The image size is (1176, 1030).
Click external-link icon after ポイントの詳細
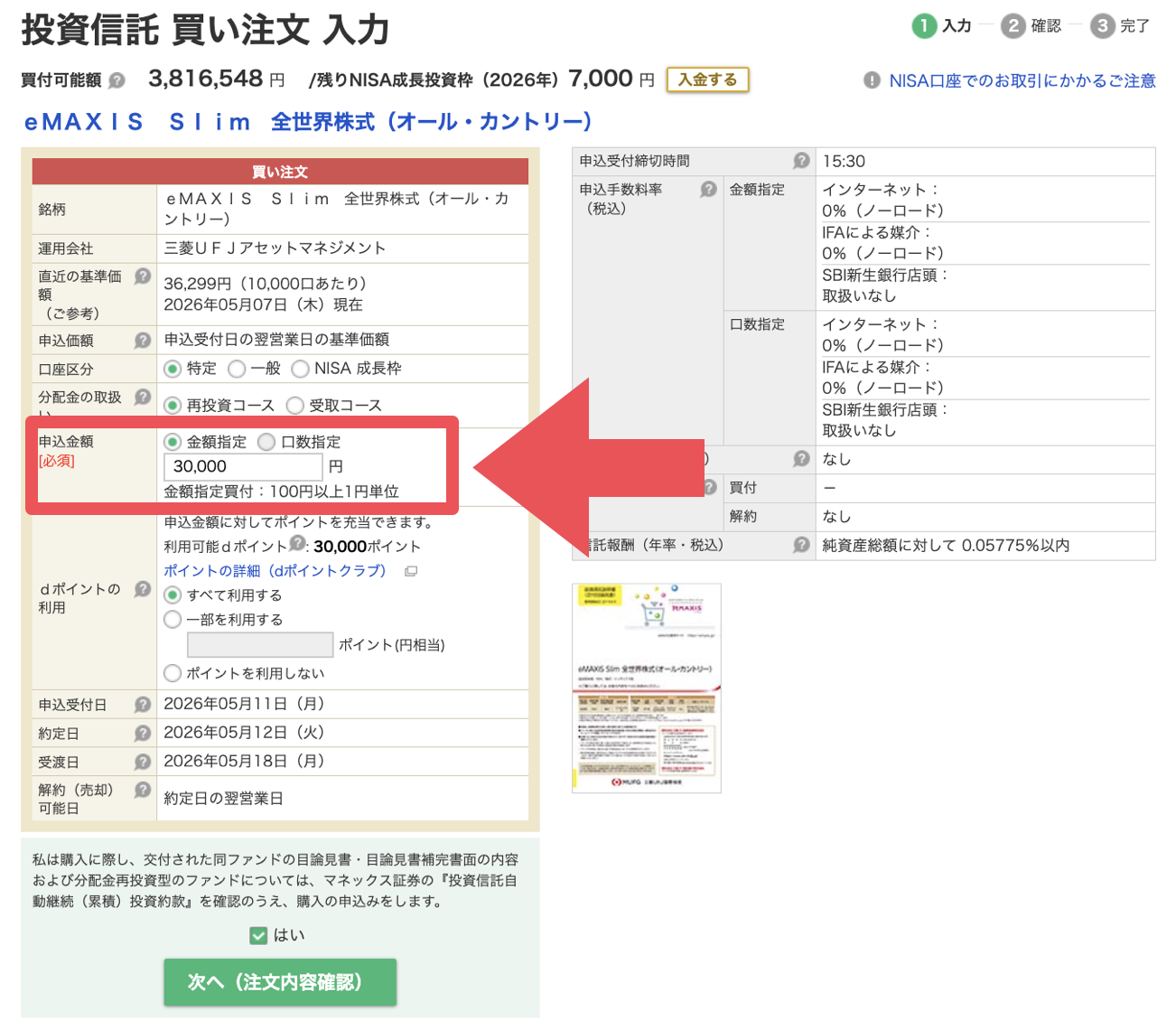pos(411,571)
